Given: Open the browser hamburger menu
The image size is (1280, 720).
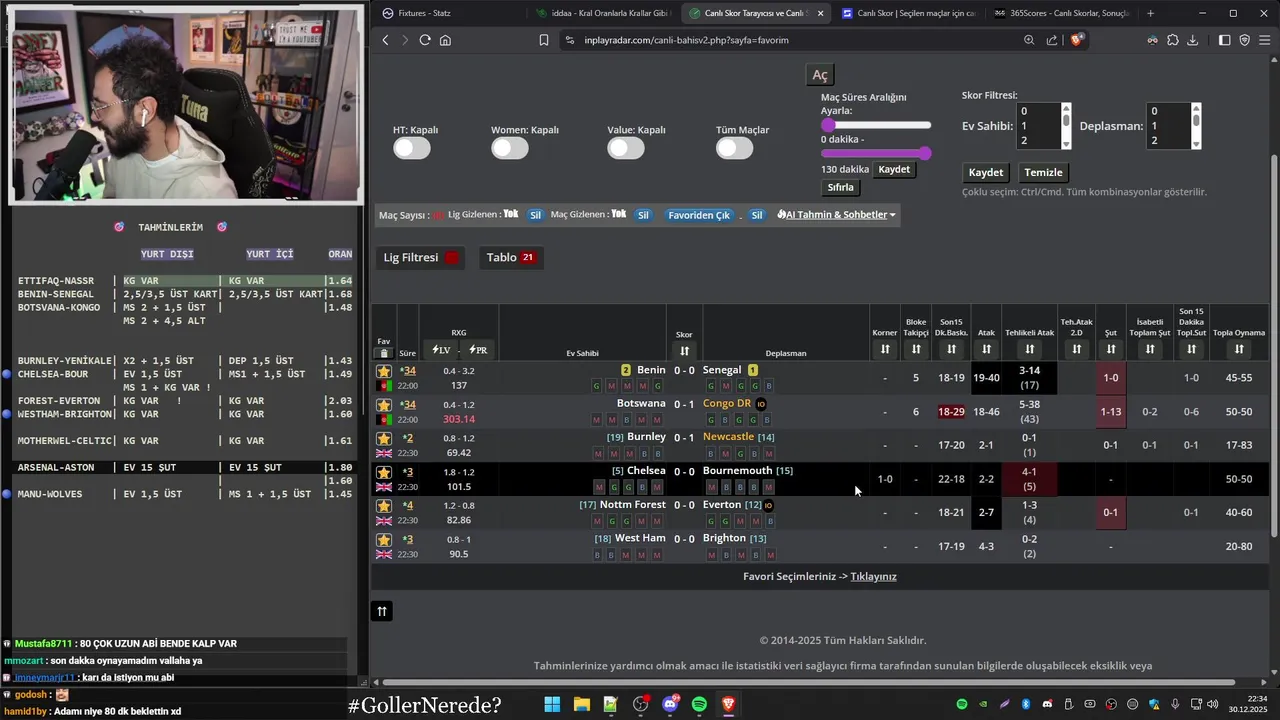Looking at the screenshot, I should pyautogui.click(x=1265, y=40).
